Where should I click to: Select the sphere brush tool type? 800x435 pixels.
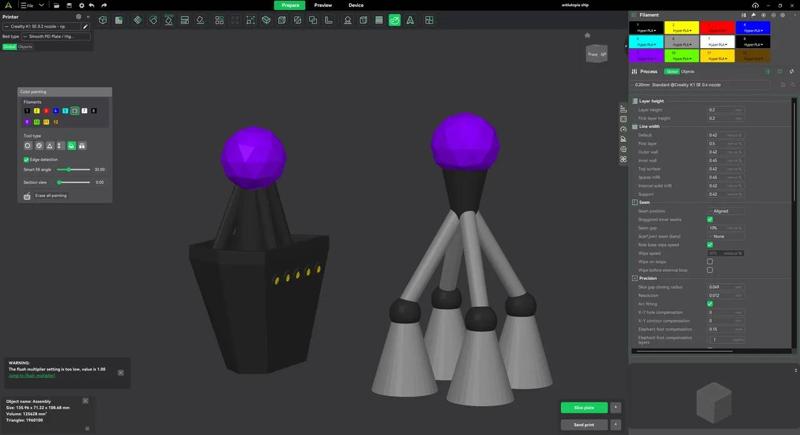pos(39,146)
